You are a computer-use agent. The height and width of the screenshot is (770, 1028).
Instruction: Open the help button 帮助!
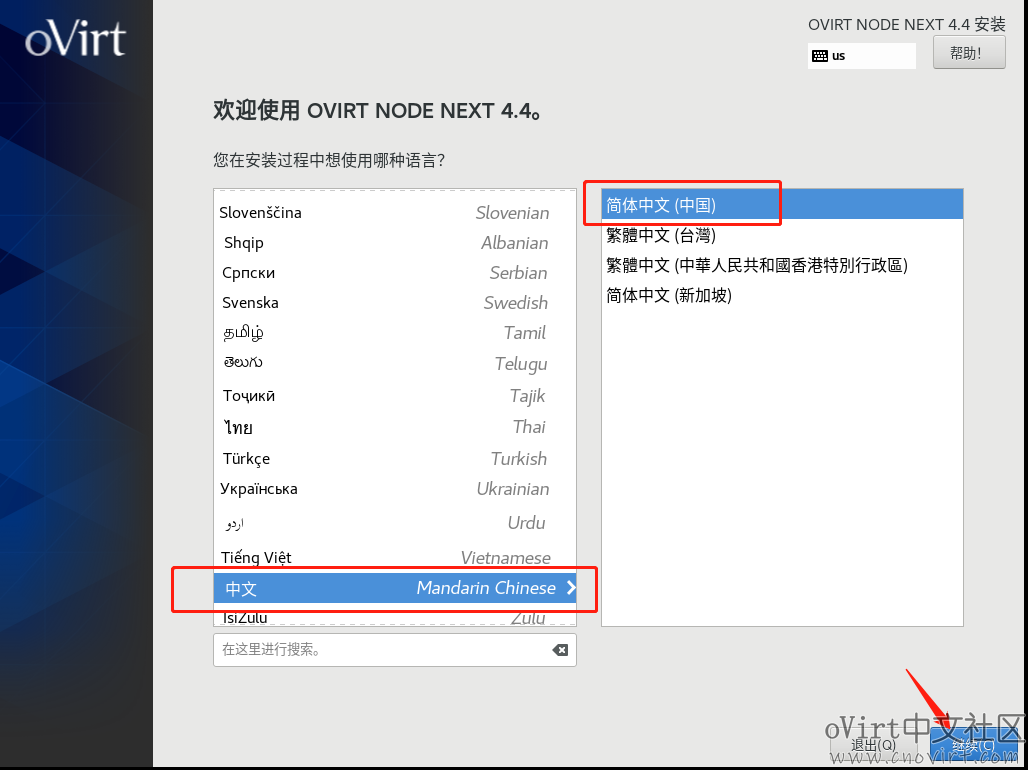(x=969, y=52)
